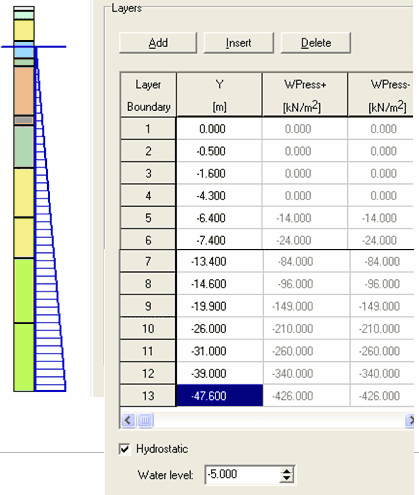Select the Y cell showing -47.600
419x495 pixels.
click(219, 396)
